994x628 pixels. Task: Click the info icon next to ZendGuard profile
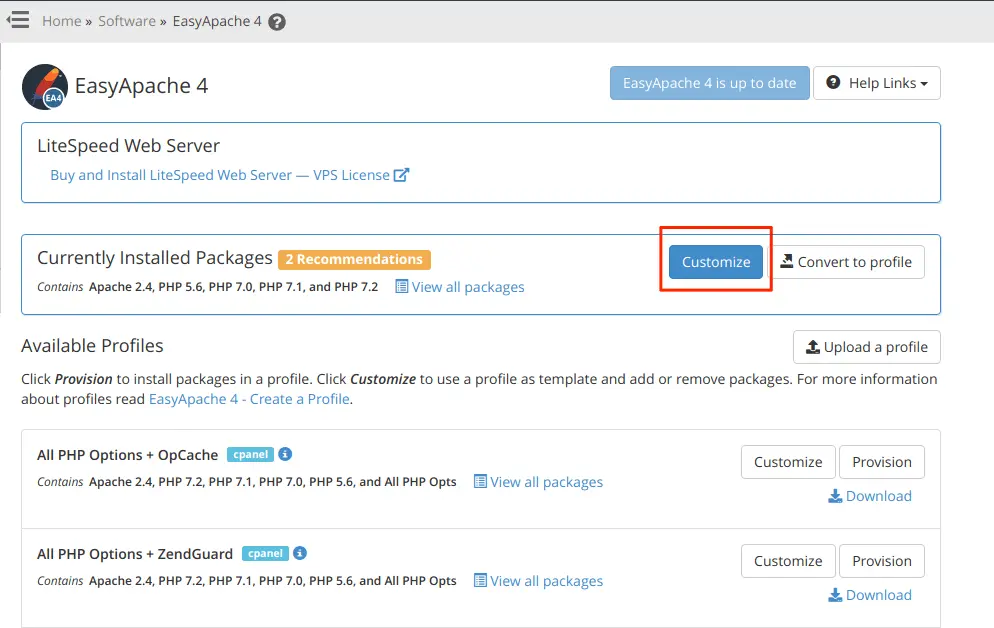click(x=299, y=553)
